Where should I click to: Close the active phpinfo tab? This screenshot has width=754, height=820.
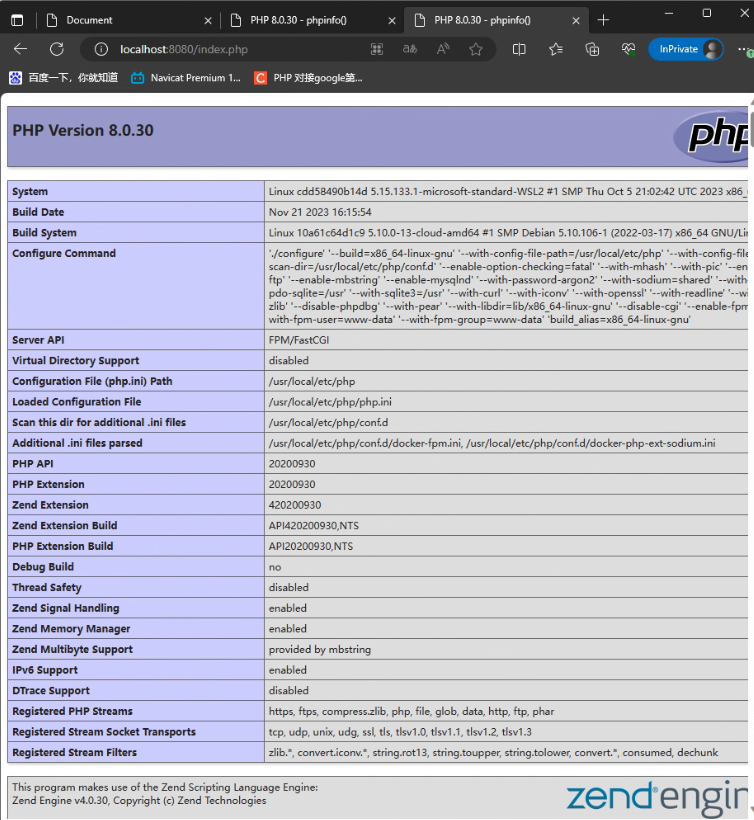point(576,20)
